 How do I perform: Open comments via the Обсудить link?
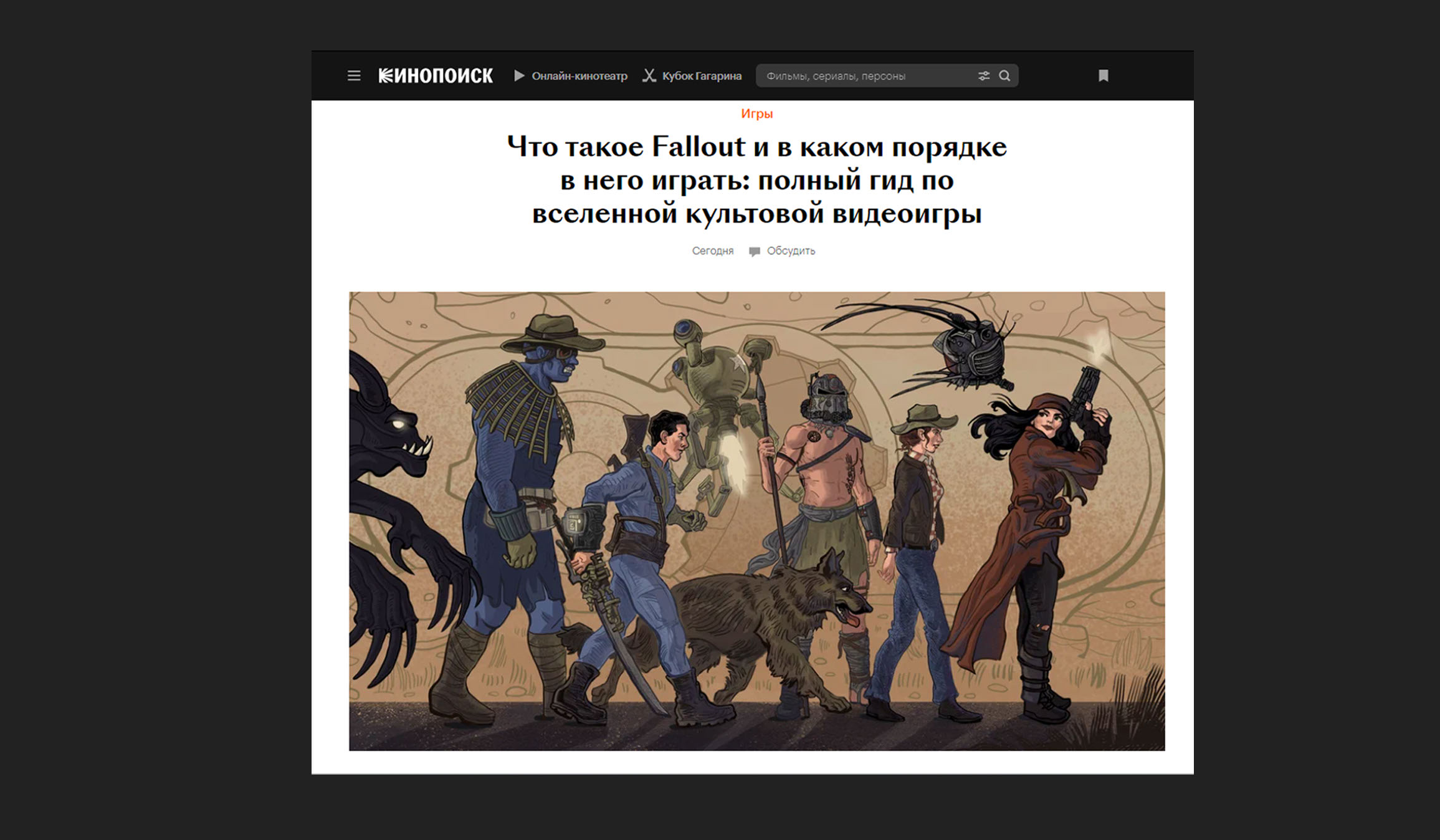pyautogui.click(x=791, y=251)
